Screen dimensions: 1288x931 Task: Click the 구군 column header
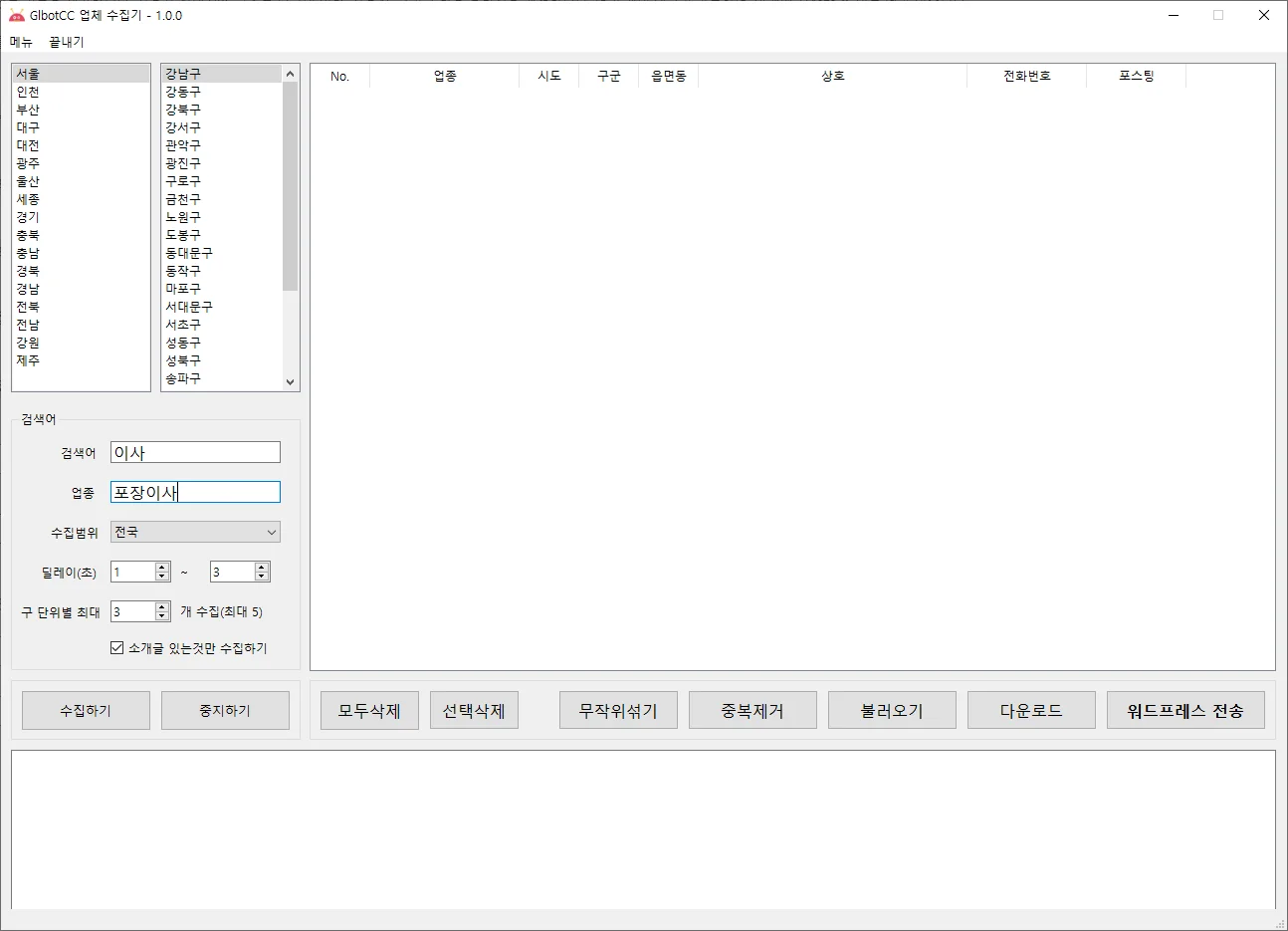609,77
